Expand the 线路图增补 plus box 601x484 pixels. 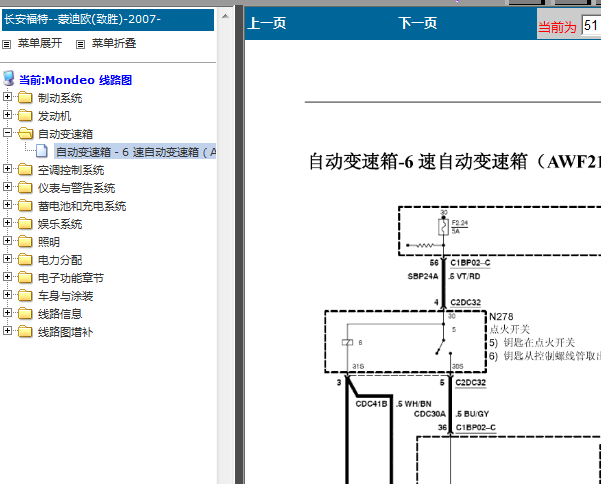[x=7, y=331]
